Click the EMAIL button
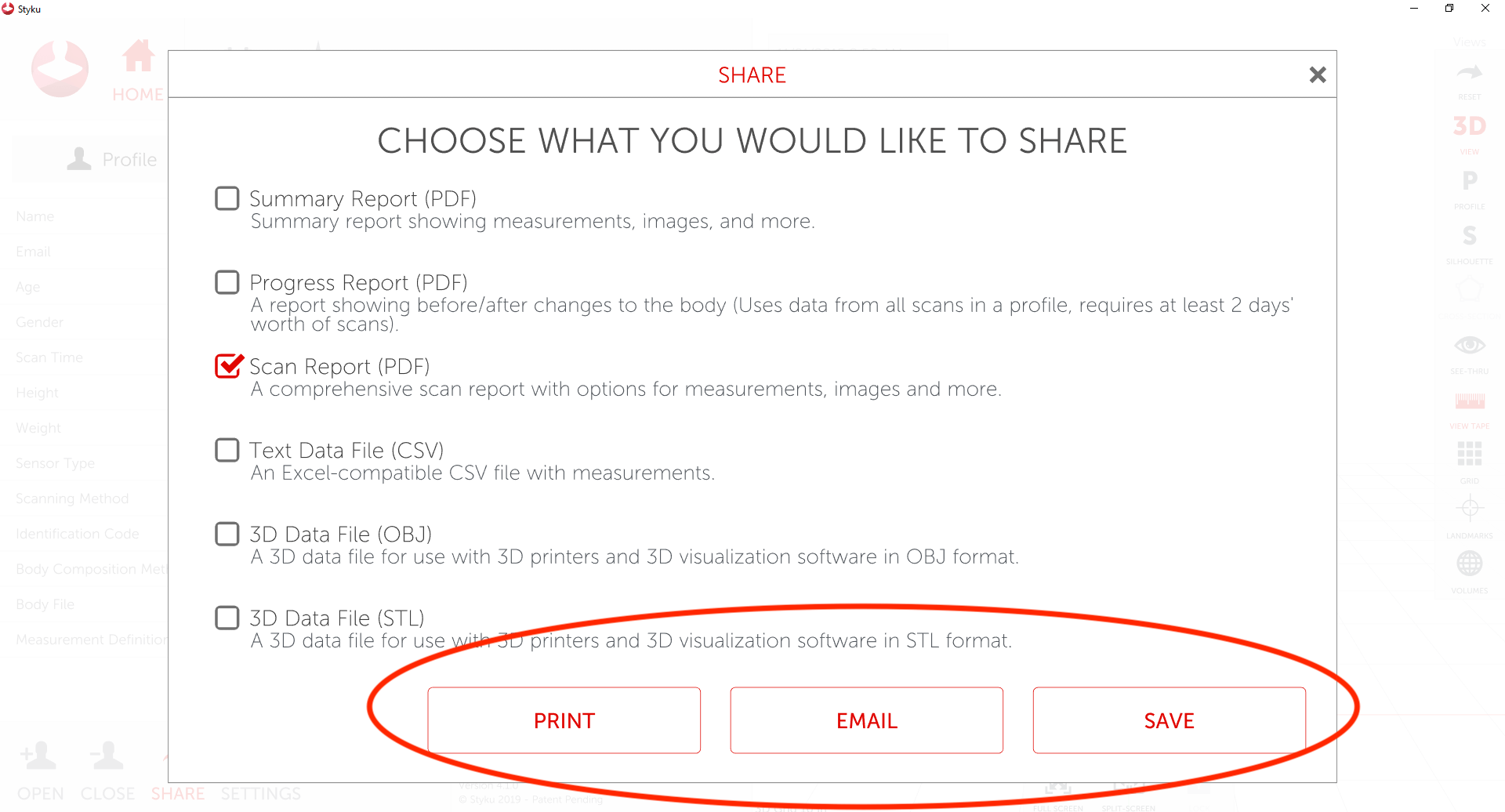1505x812 pixels. [866, 720]
